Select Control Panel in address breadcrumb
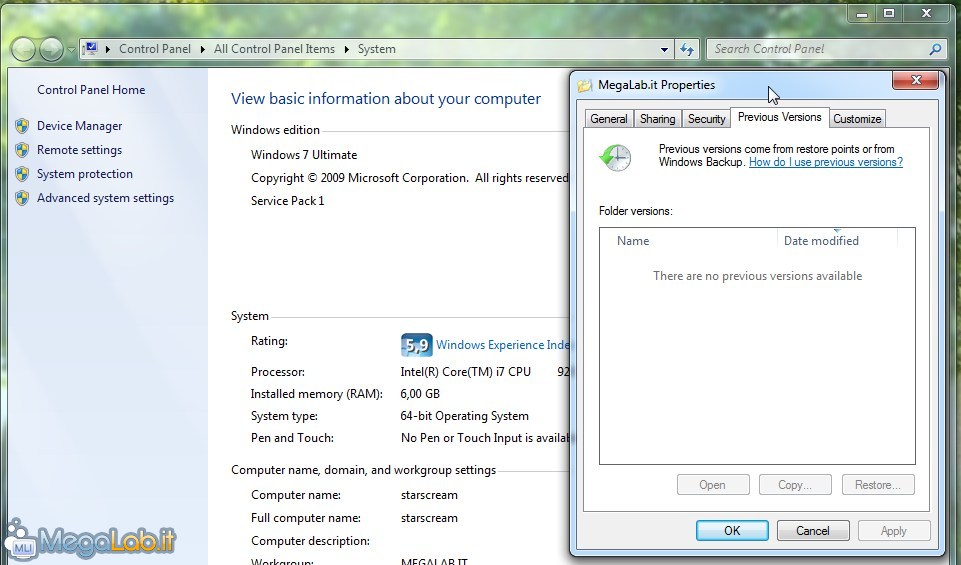The image size is (961, 565). 154,49
